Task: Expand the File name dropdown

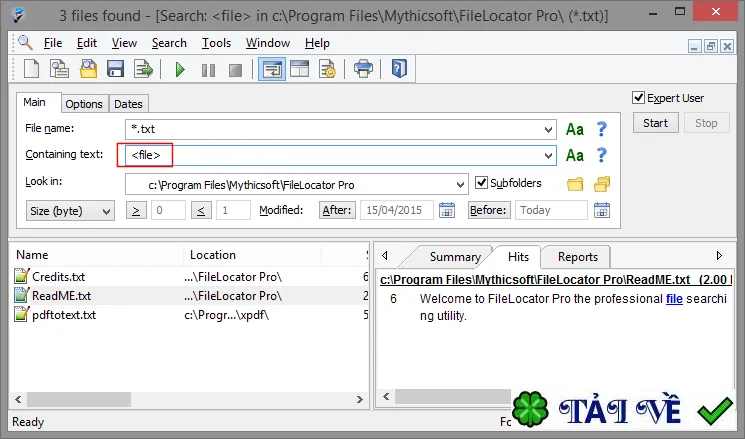Action: [x=548, y=129]
